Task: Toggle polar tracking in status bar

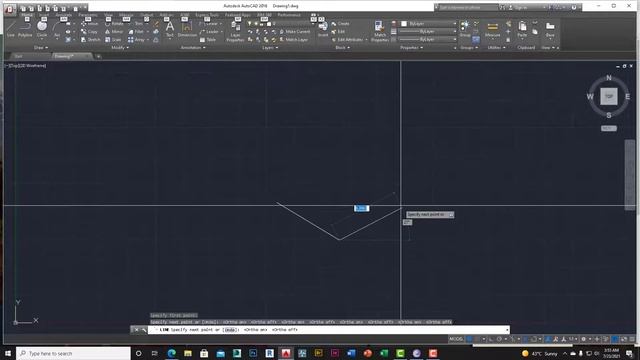Action: coord(499,339)
